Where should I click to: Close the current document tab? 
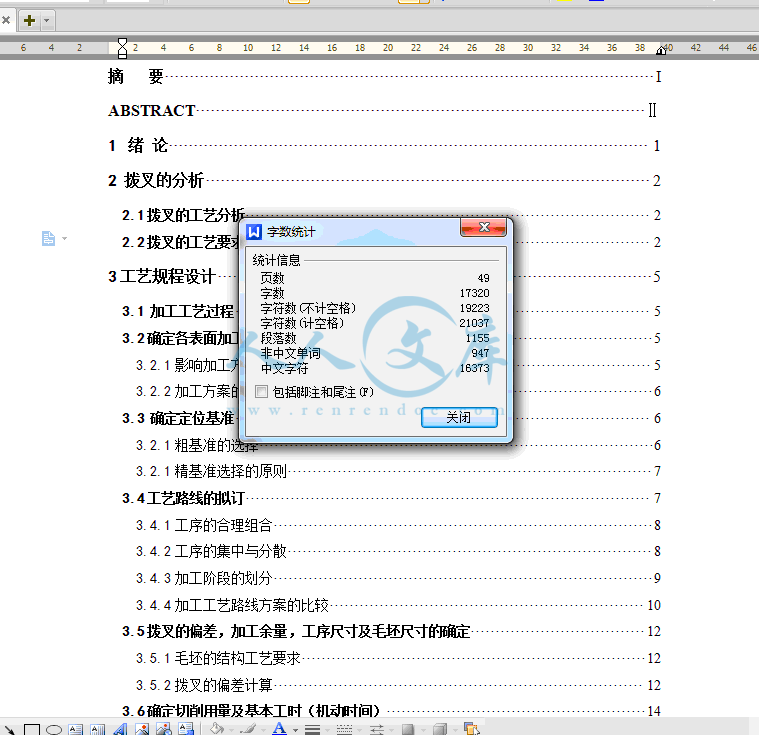(x=6, y=20)
